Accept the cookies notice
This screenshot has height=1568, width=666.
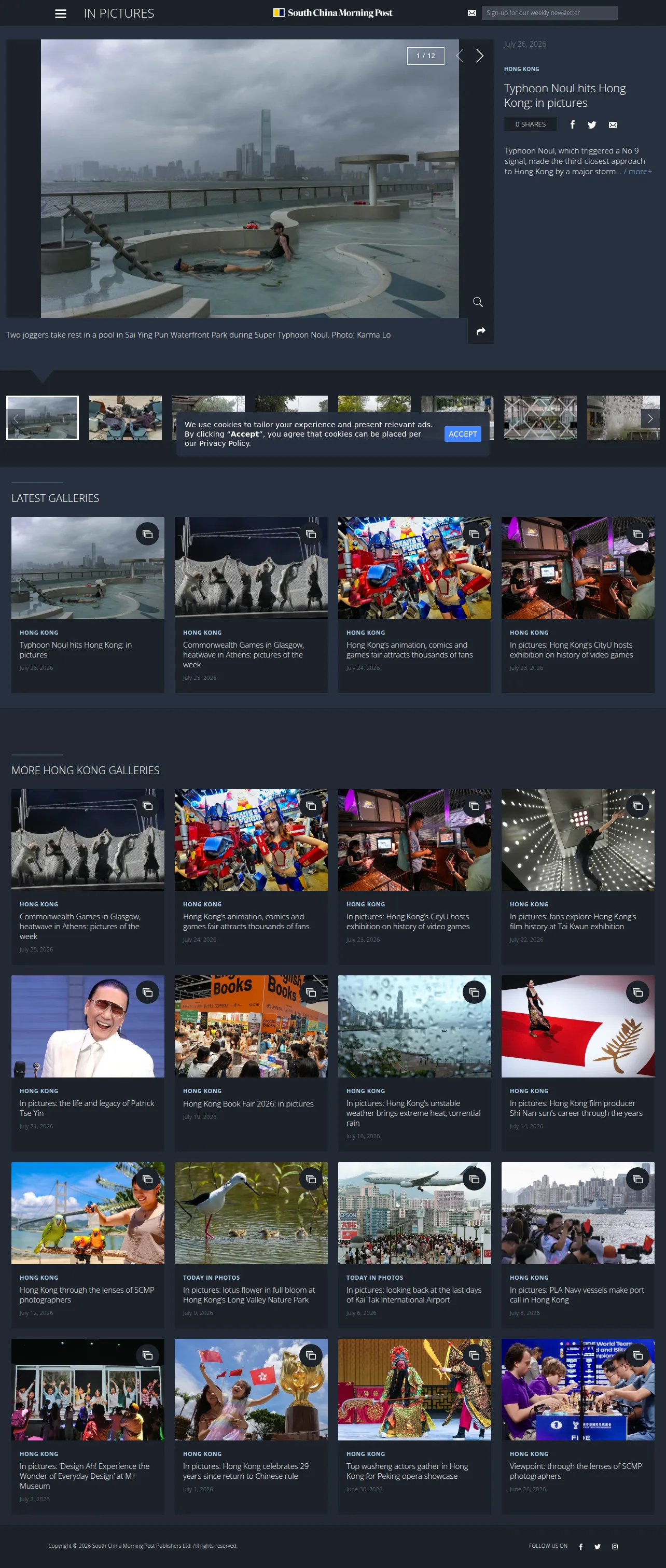[x=463, y=434]
